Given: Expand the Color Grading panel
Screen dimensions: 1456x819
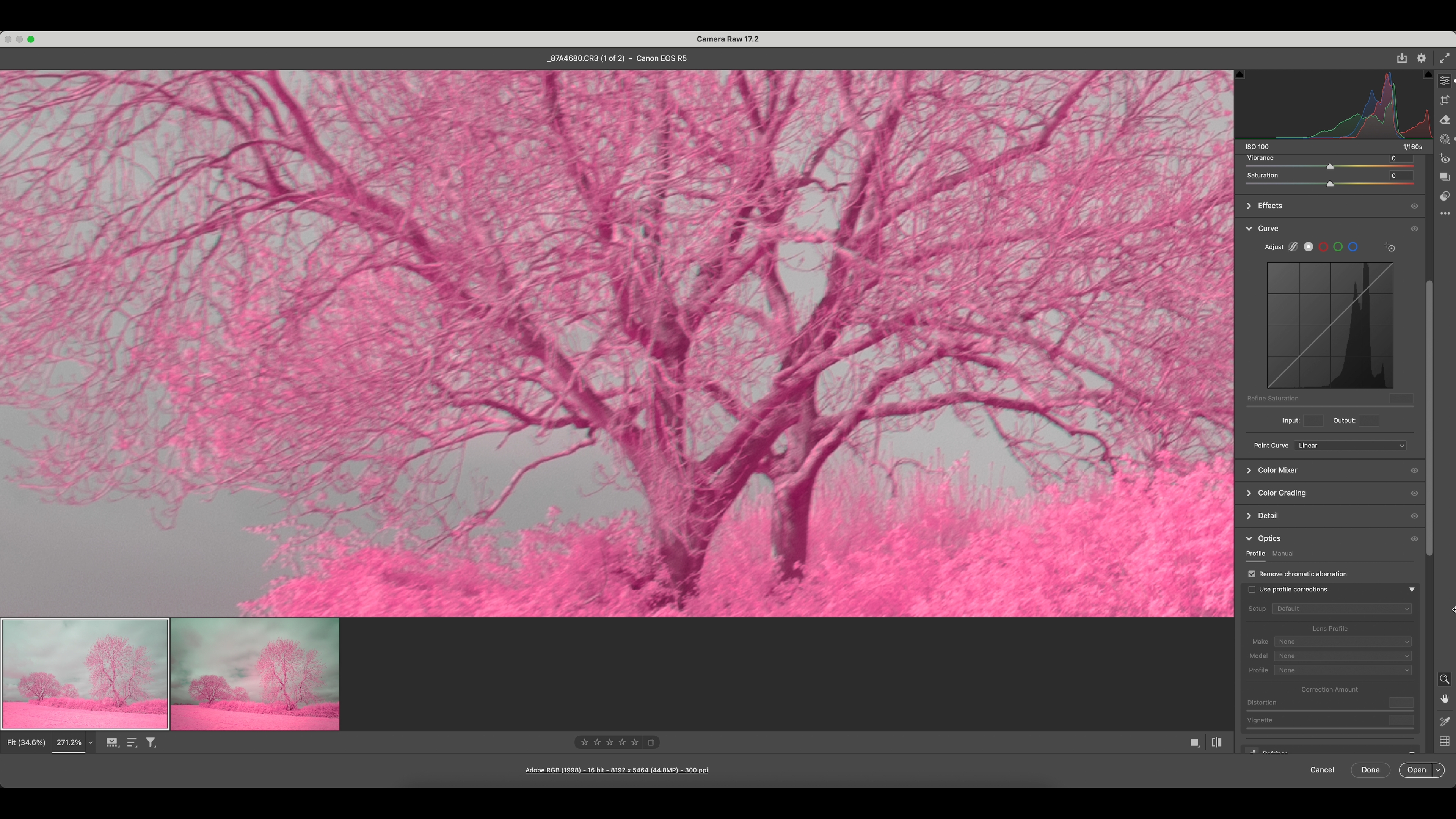Looking at the screenshot, I should tap(1281, 493).
